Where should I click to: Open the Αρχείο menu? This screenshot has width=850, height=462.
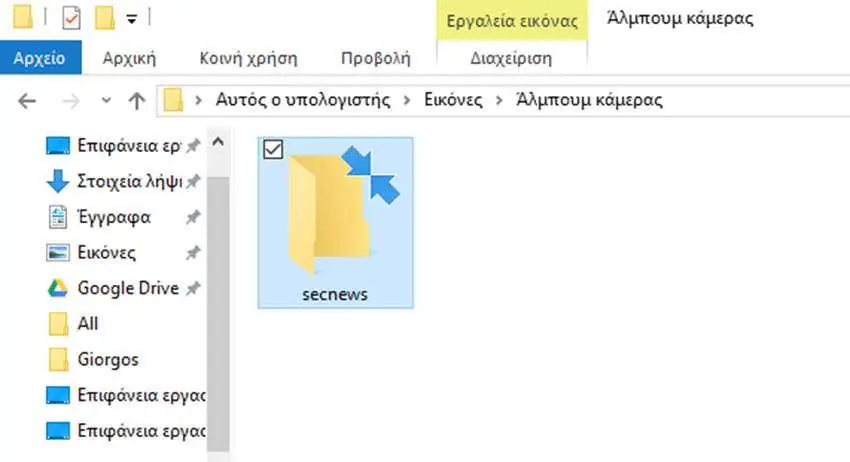pyautogui.click(x=40, y=57)
